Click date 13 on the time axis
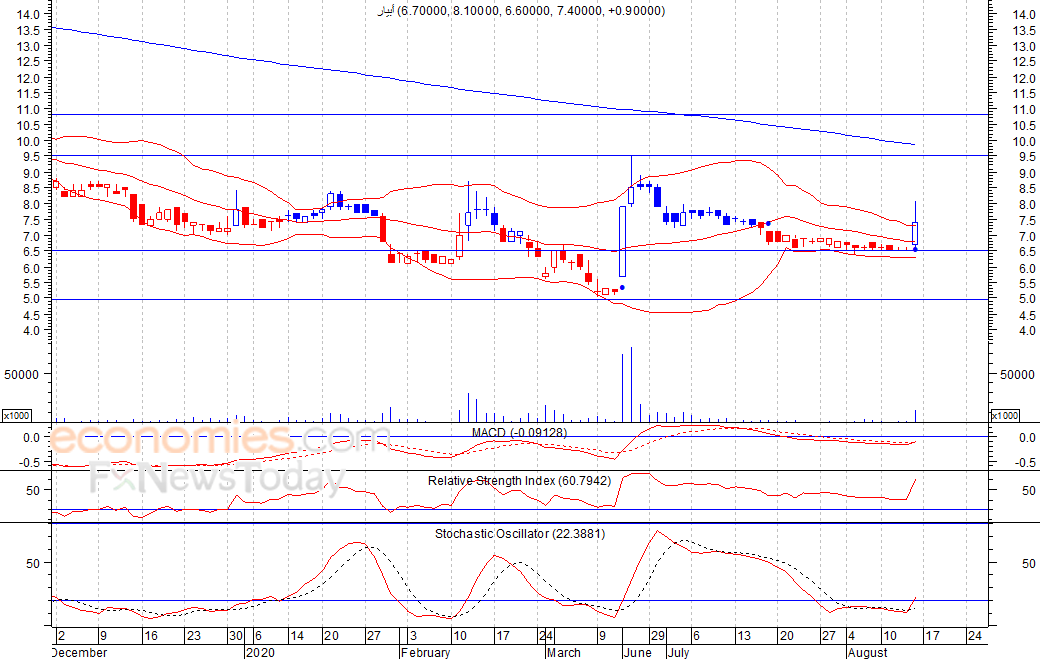 pyautogui.click(x=744, y=636)
